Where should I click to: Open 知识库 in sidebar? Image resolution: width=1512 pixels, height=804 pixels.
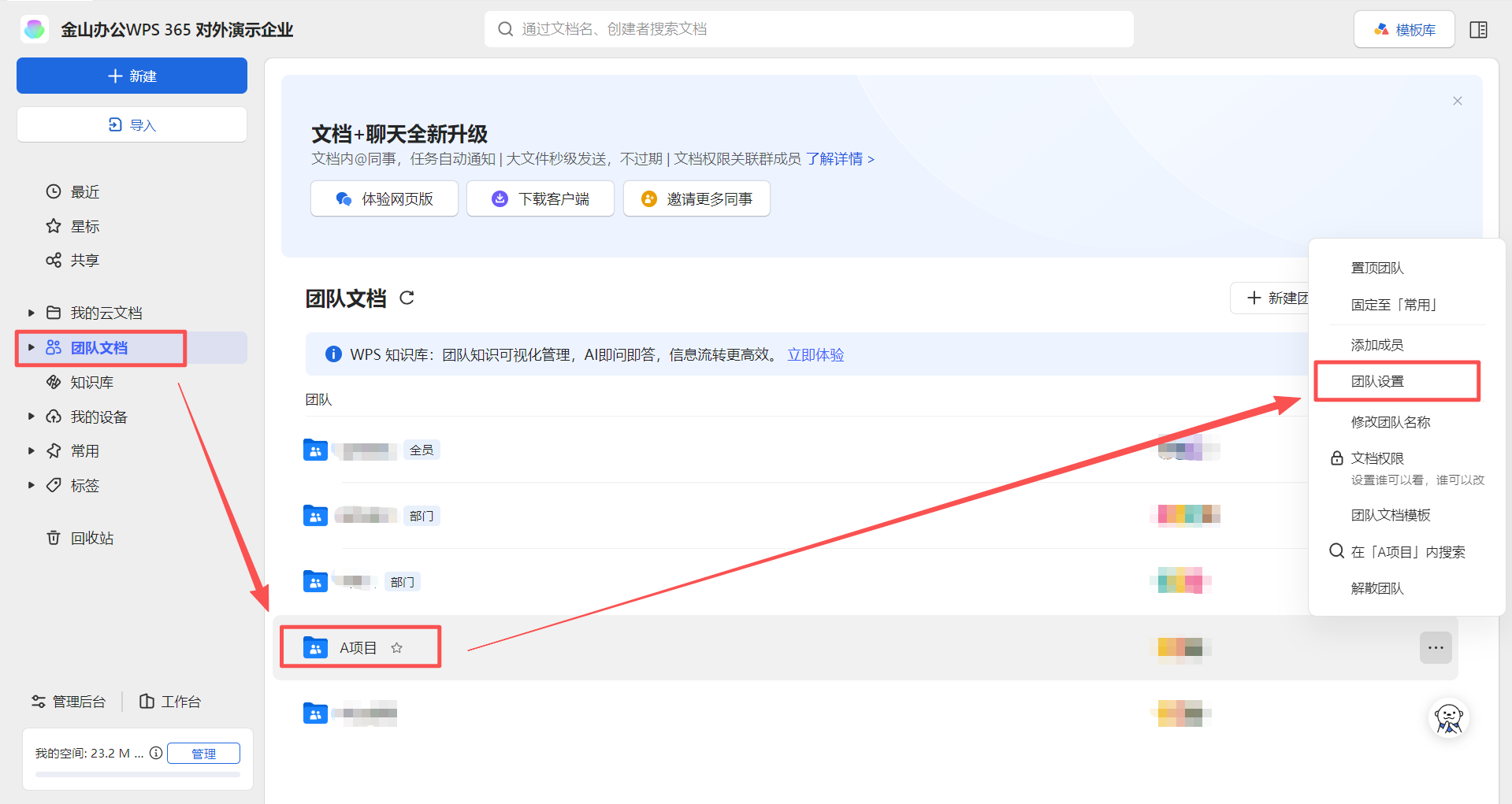coord(92,382)
